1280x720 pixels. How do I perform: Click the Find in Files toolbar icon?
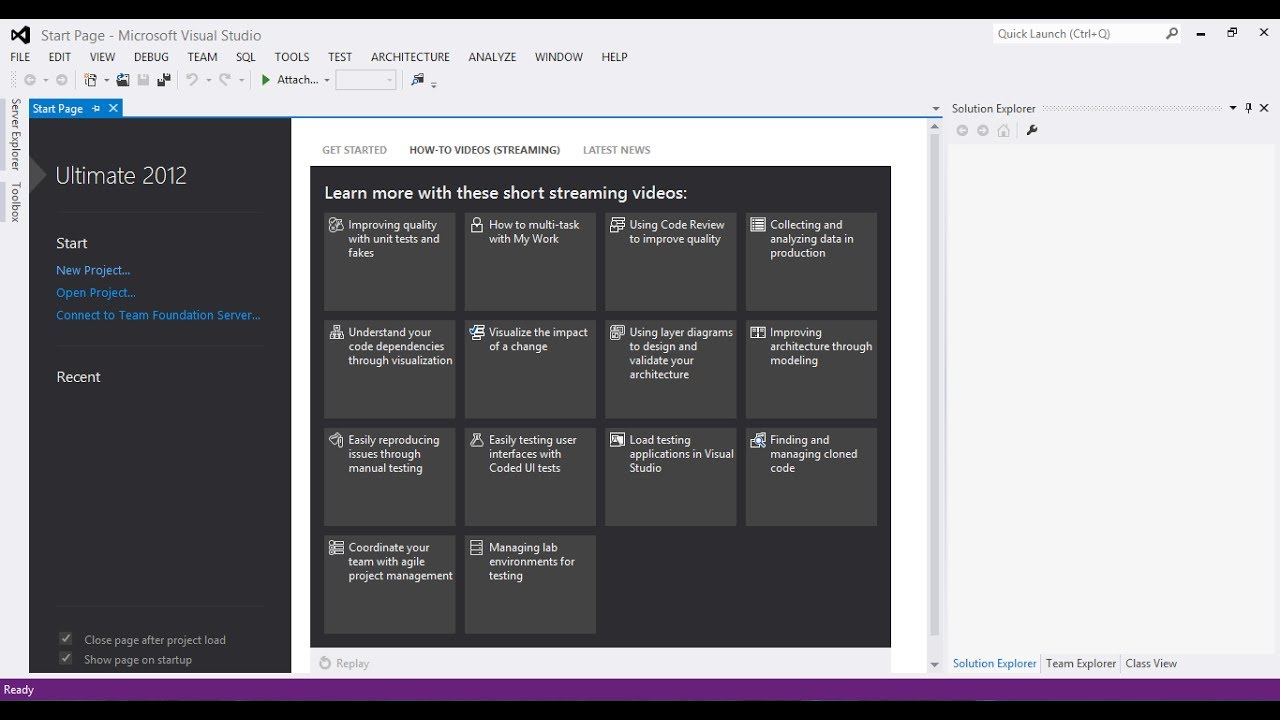pyautogui.click(x=418, y=80)
